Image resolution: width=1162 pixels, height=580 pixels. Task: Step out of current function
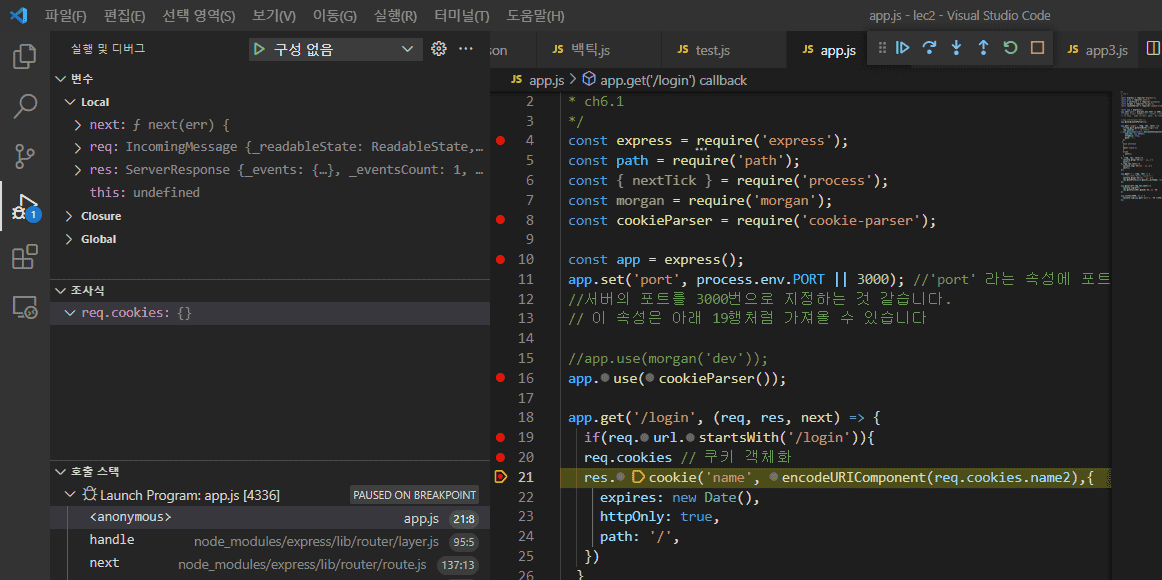tap(983, 48)
